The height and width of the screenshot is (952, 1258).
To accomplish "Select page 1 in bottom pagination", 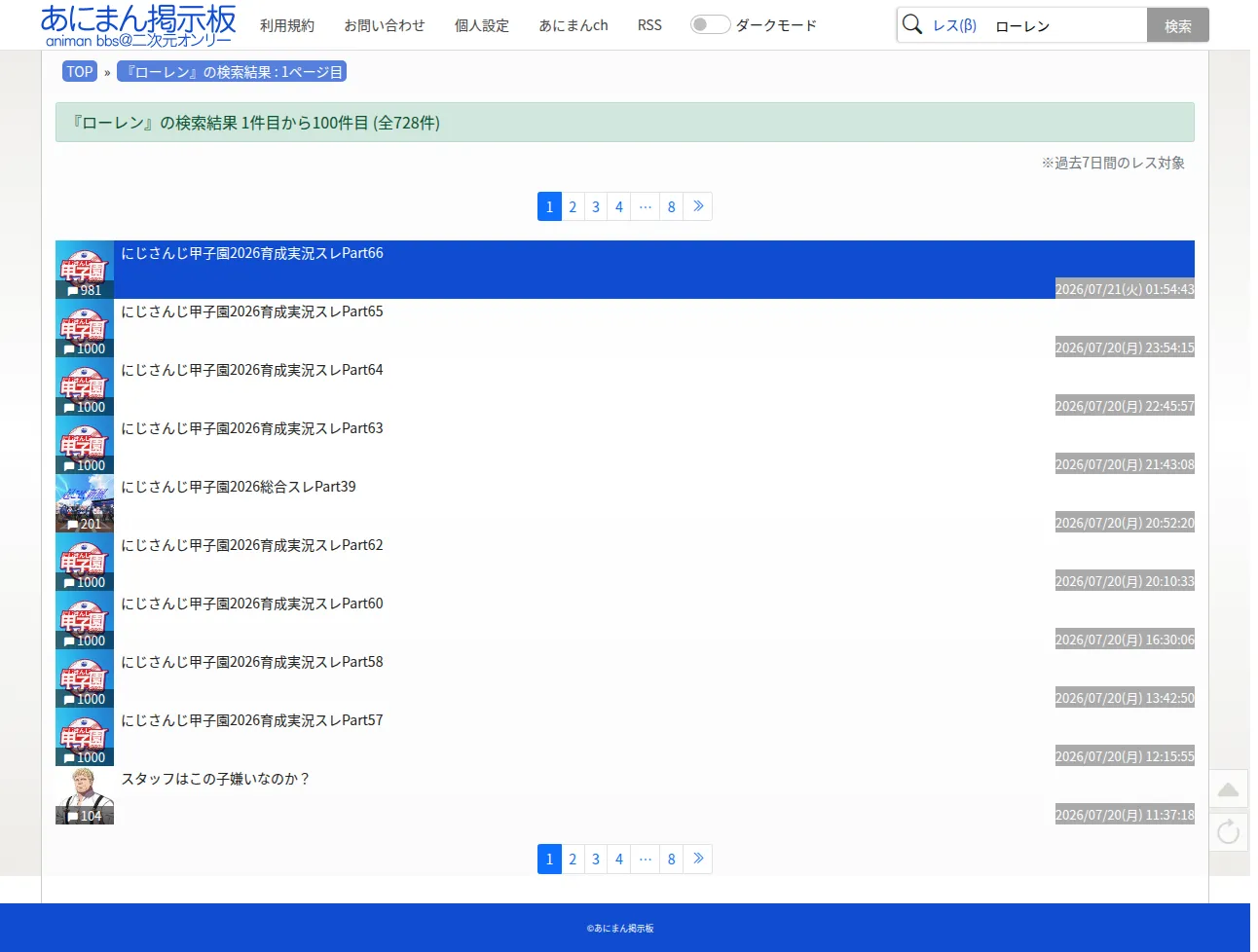I will pos(549,859).
